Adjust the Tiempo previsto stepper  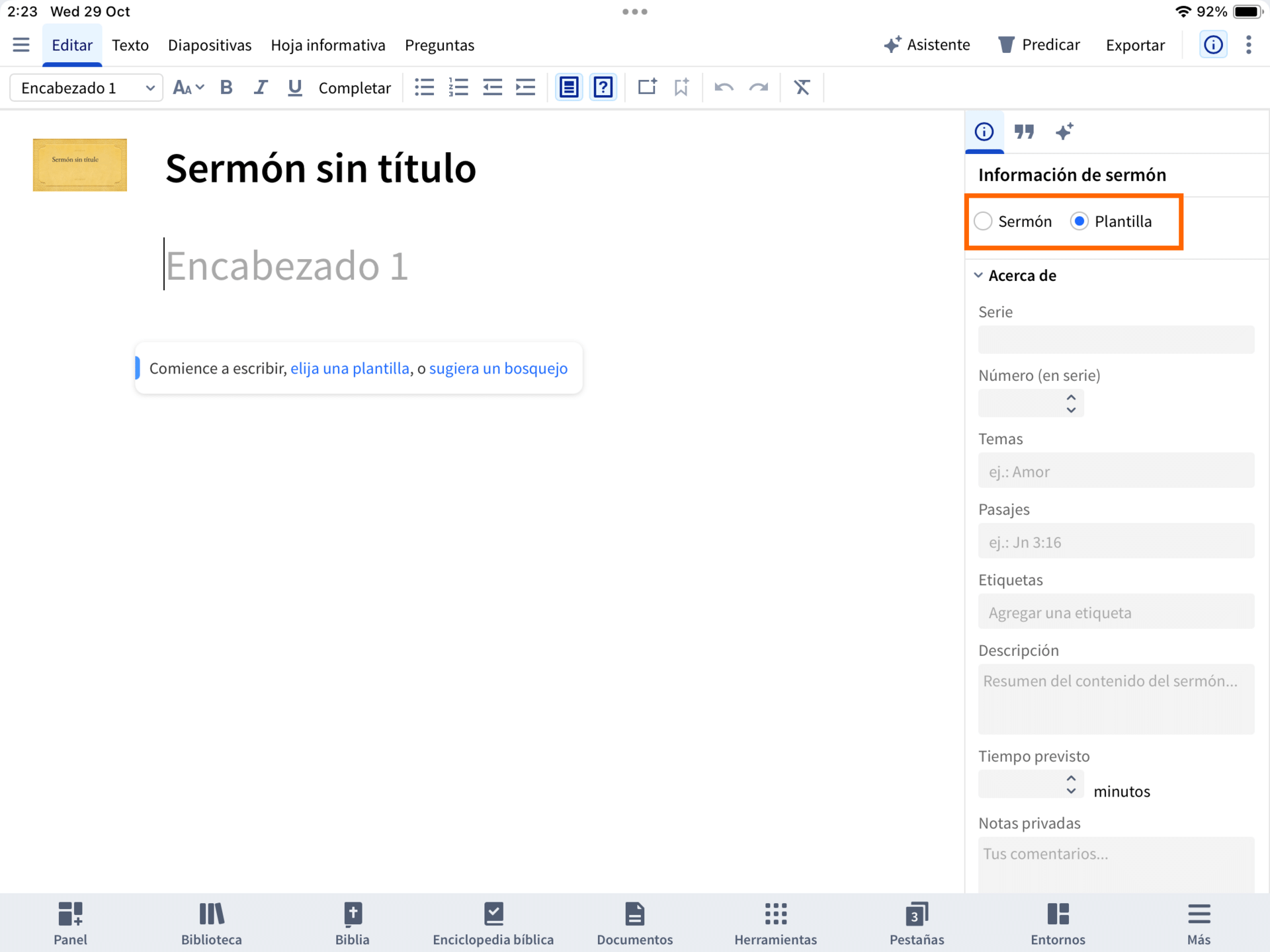(1071, 785)
